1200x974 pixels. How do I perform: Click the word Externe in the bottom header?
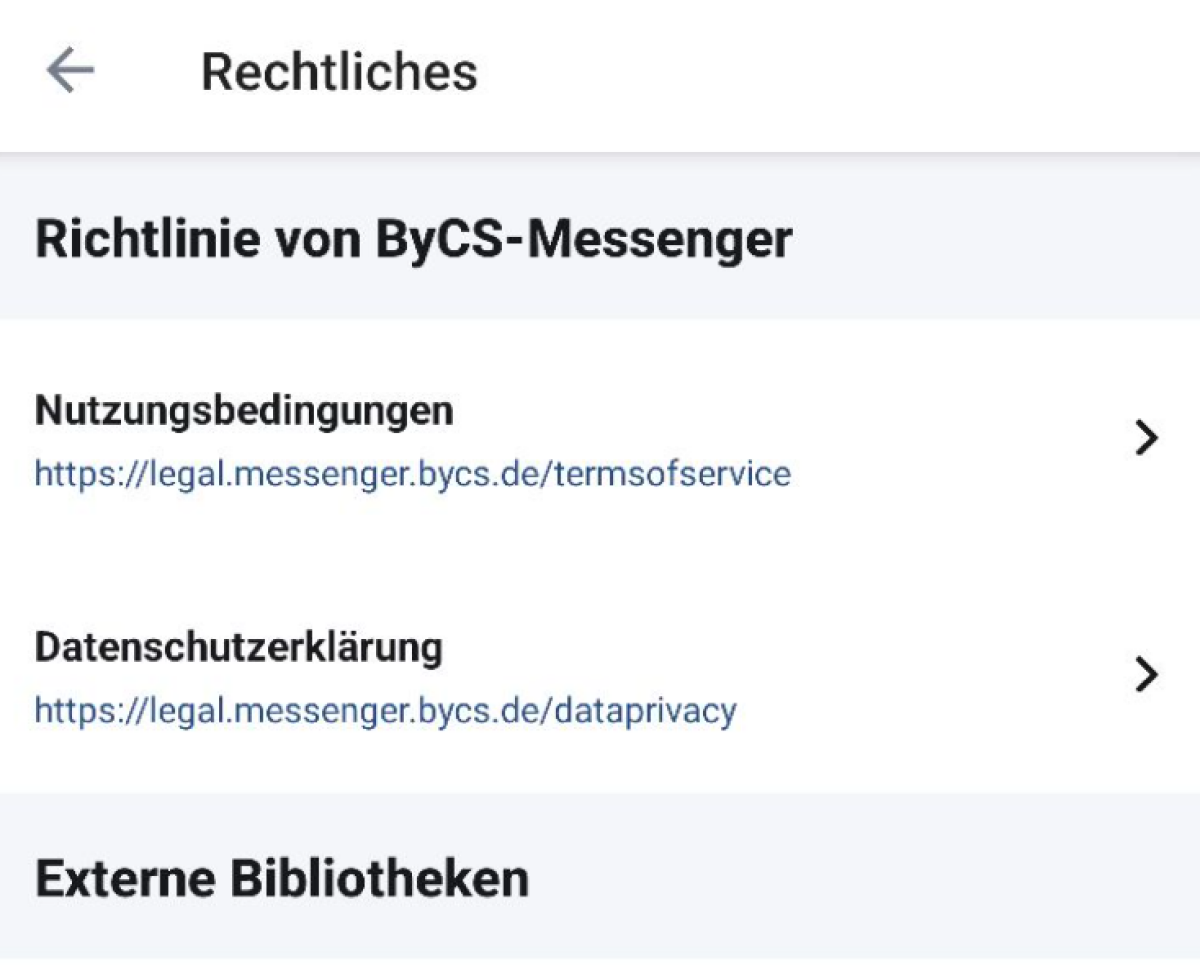tap(125, 878)
